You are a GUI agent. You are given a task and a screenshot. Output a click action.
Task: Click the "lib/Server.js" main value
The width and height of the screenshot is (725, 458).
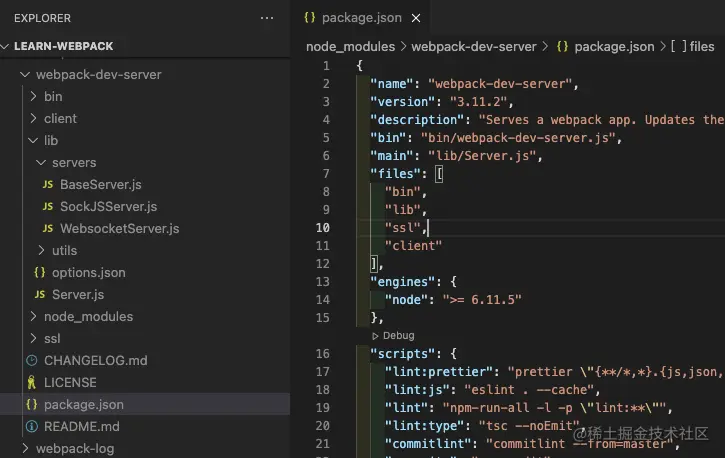pos(481,156)
